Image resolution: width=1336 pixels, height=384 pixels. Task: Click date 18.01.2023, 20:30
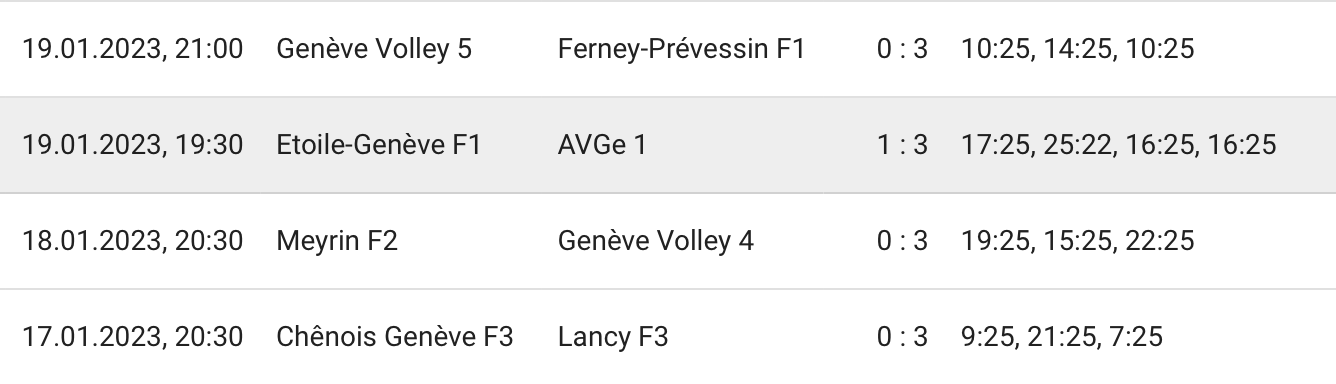pos(133,241)
